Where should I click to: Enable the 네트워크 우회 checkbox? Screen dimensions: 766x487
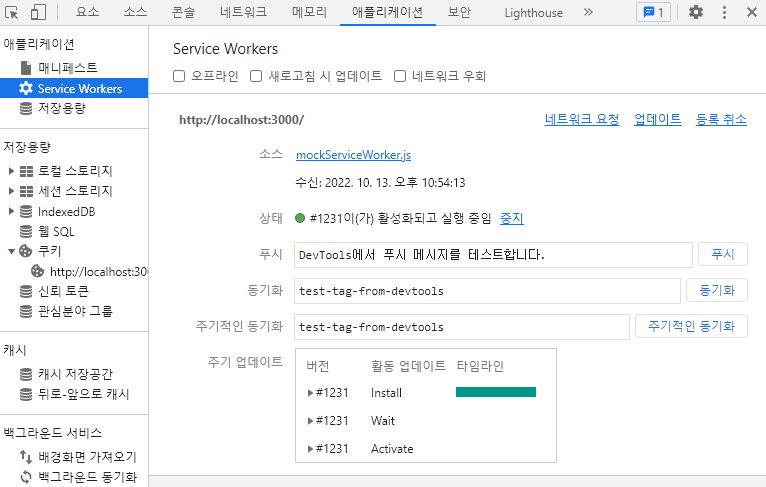click(x=400, y=76)
